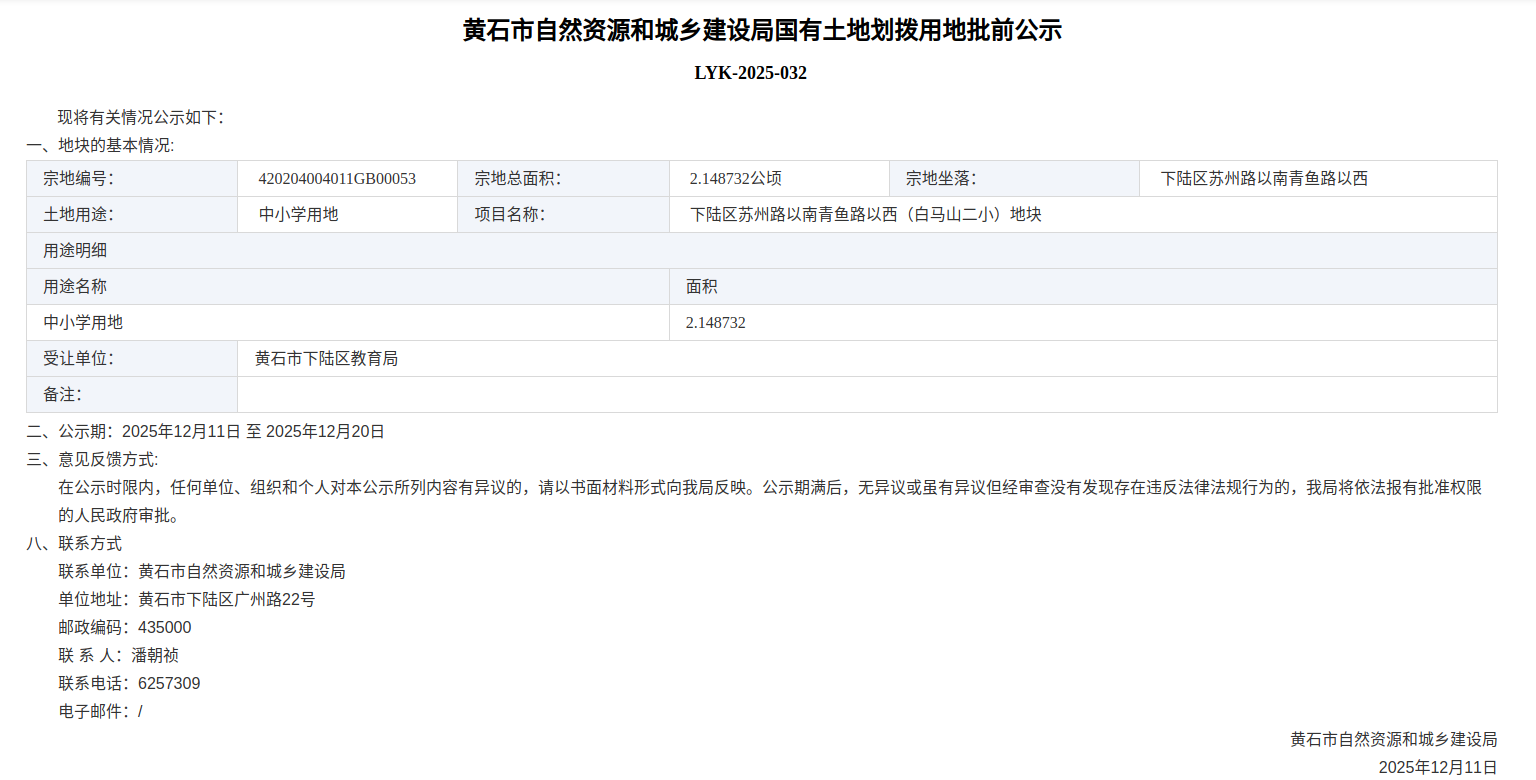Click the page title heading about 国有土地划拨用地批前公示
1536x780 pixels.
pyautogui.click(x=761, y=31)
